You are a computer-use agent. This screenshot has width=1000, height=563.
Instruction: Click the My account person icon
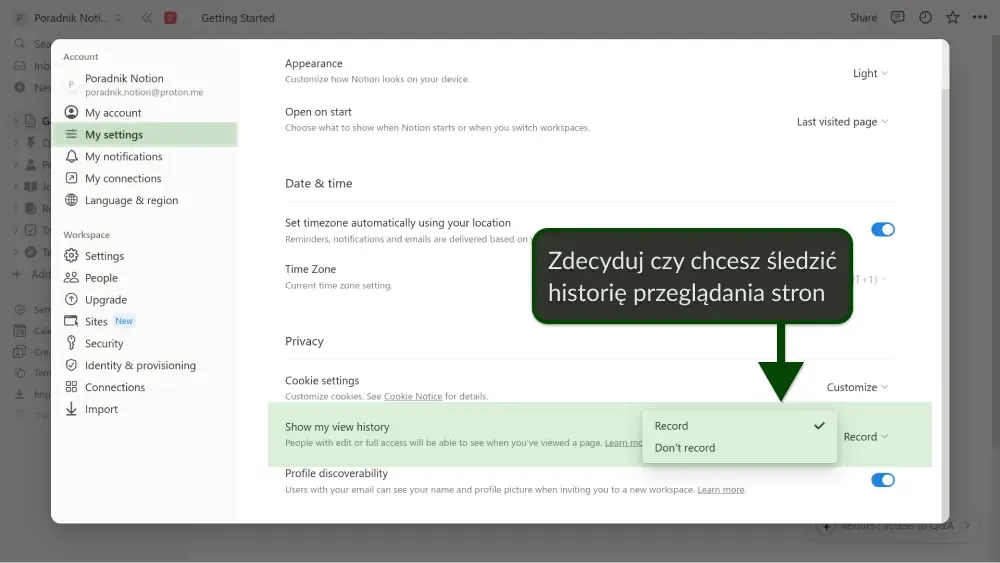pos(71,112)
